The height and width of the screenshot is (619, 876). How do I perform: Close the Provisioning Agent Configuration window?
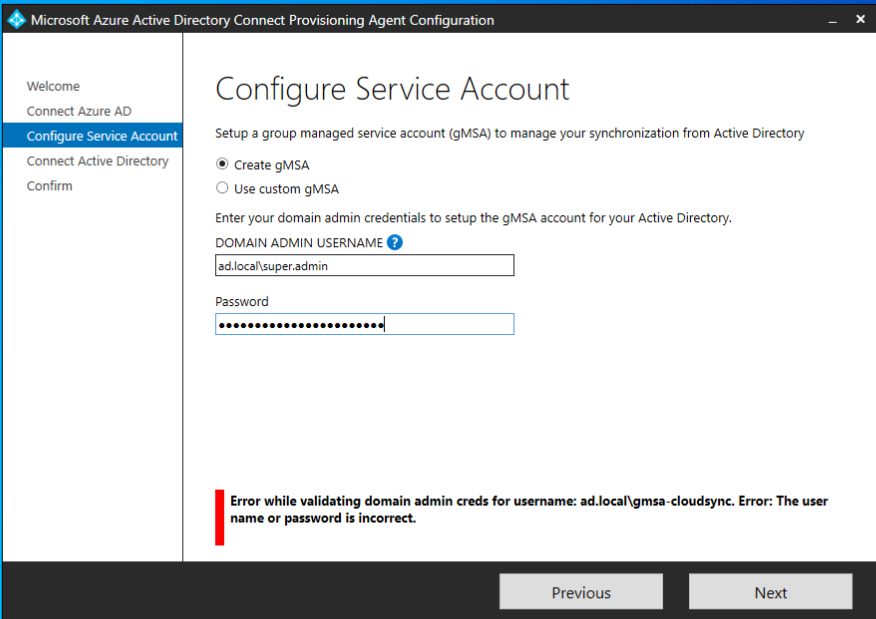pos(860,20)
